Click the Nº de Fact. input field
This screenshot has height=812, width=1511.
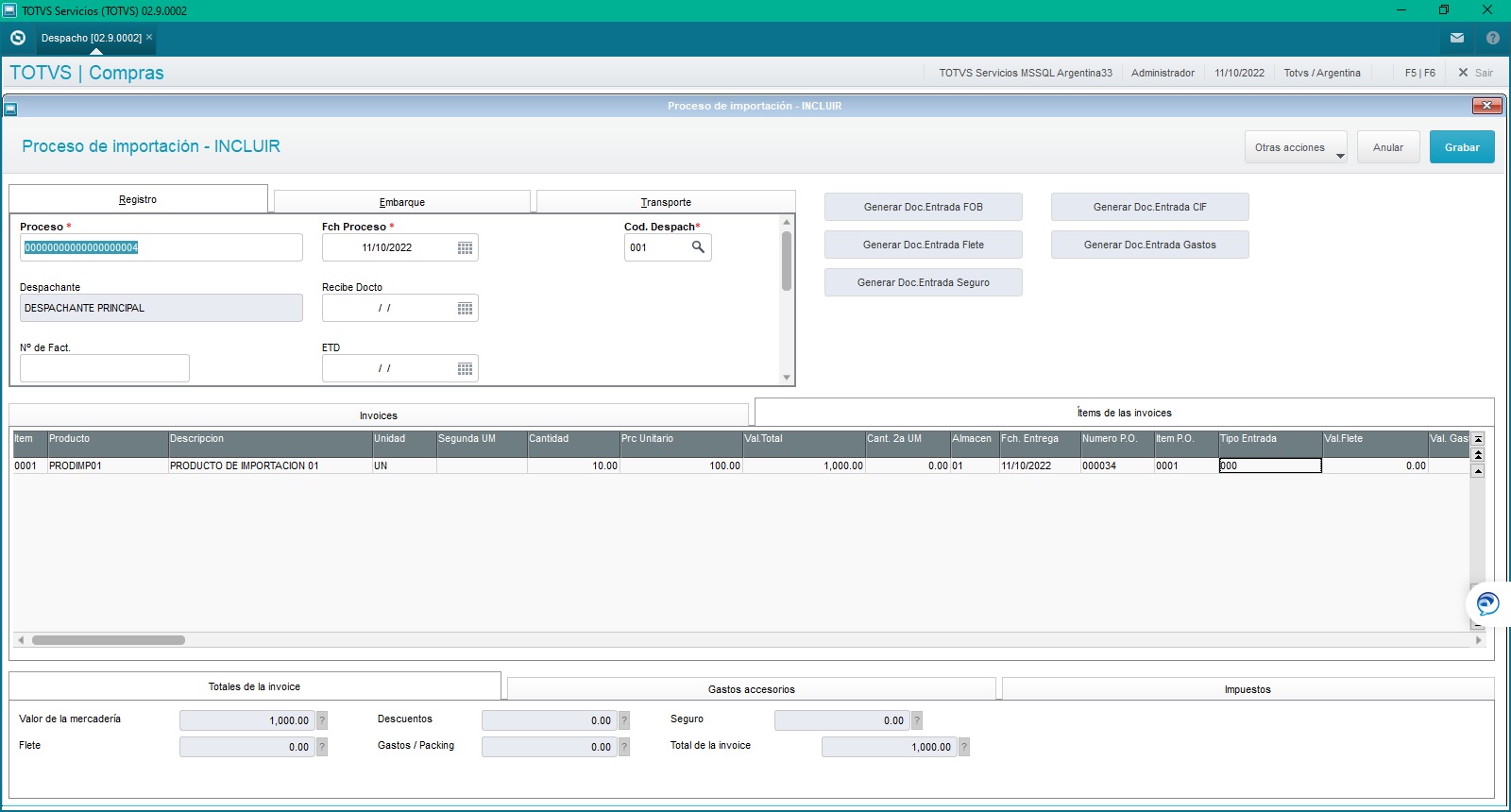[105, 368]
